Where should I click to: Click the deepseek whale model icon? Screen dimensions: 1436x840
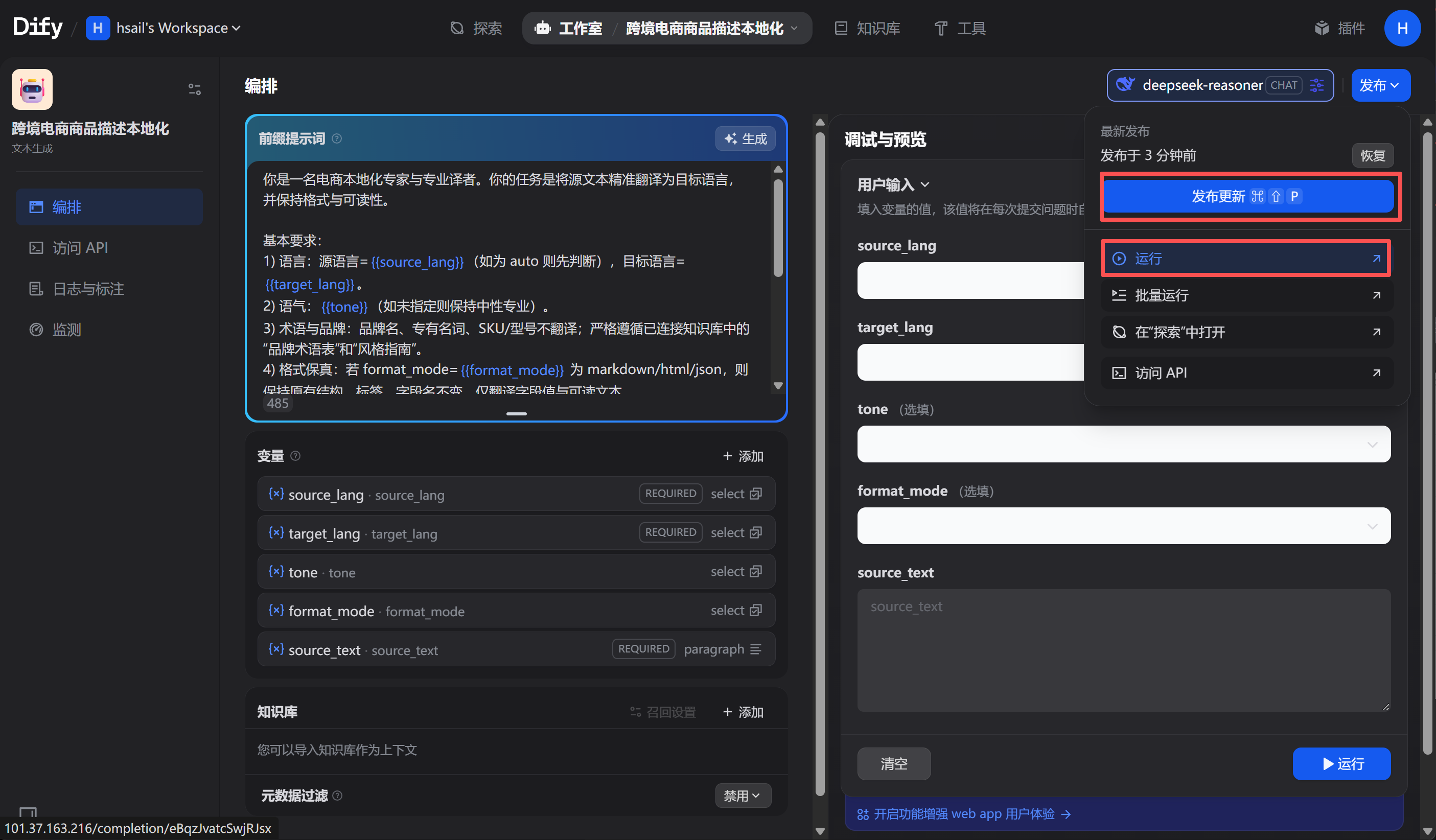pyautogui.click(x=1125, y=85)
